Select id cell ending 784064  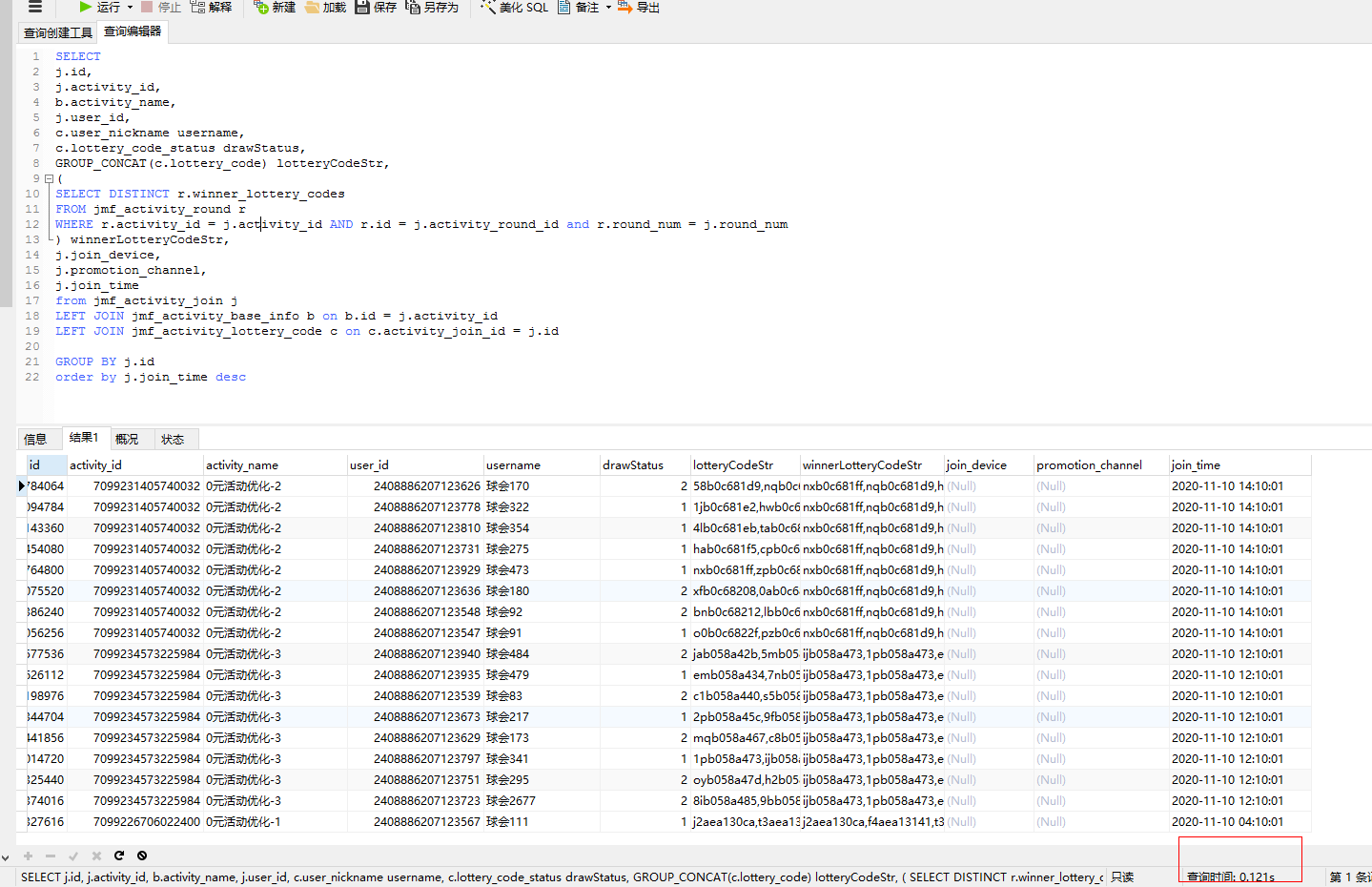point(47,486)
